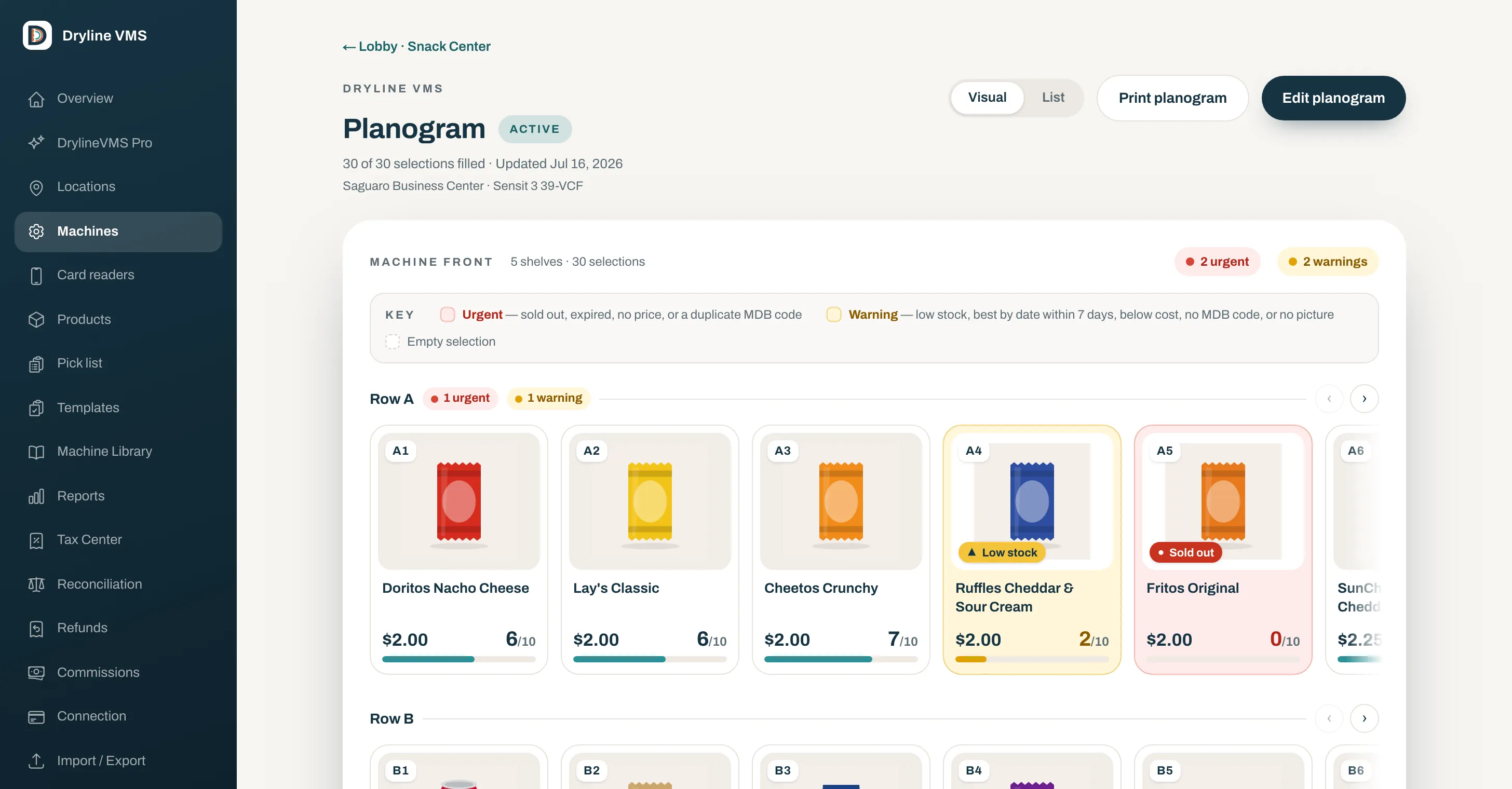Open Machines menu item label
Image resolution: width=1512 pixels, height=789 pixels.
(x=87, y=232)
